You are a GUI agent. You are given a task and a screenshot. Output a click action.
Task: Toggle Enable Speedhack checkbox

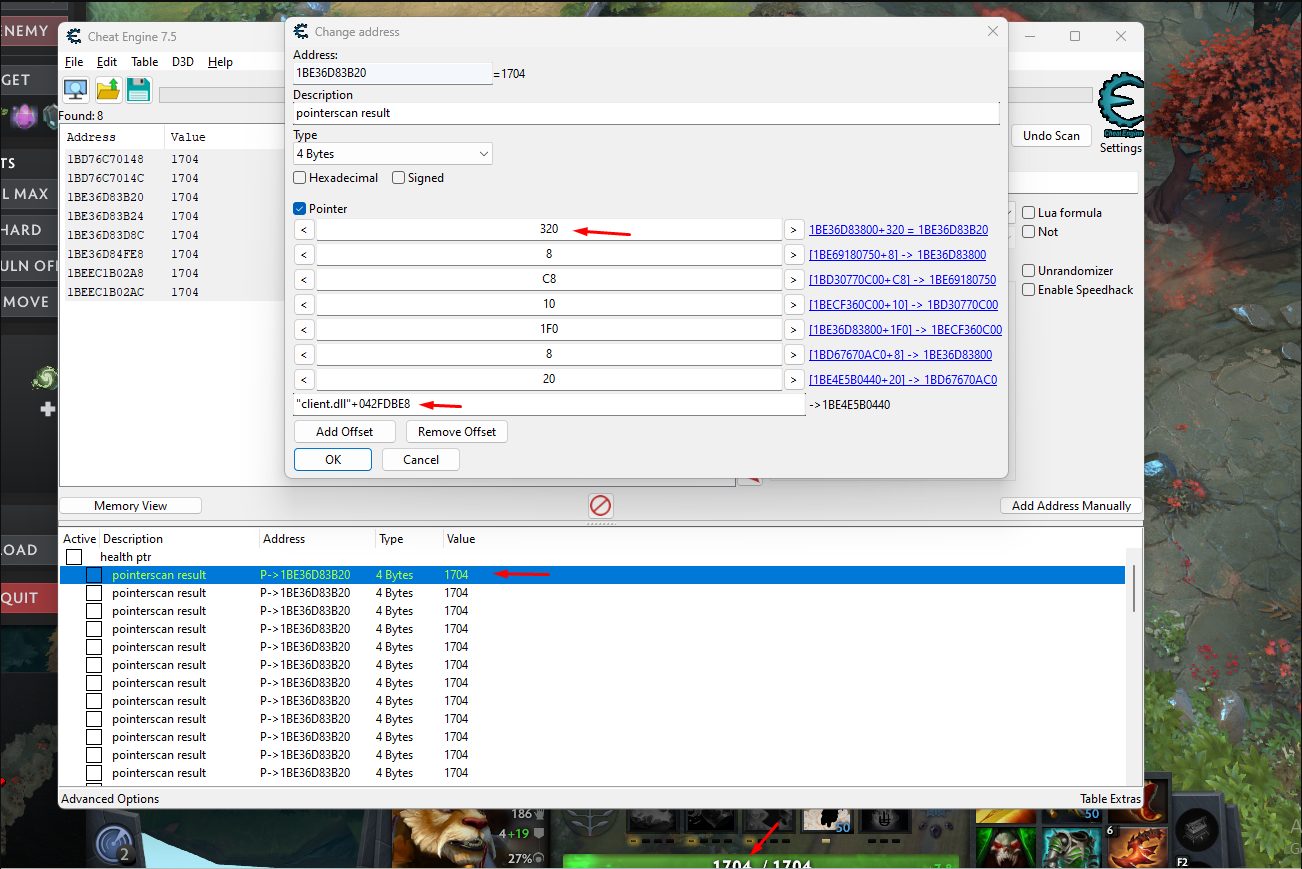pyautogui.click(x=1028, y=290)
